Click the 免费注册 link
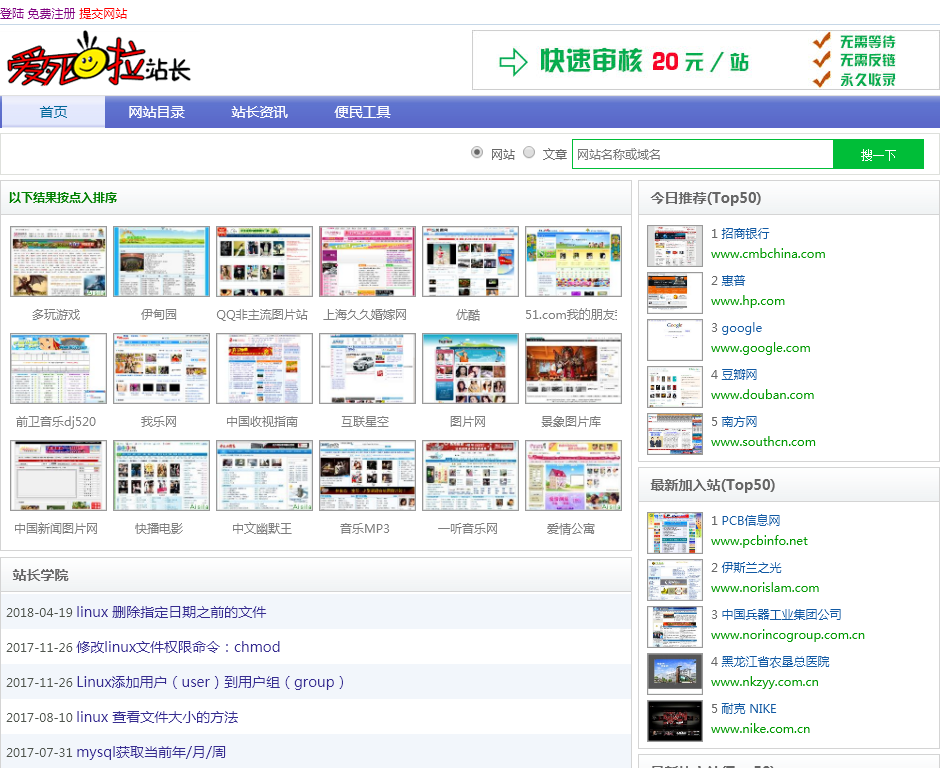 click(52, 13)
